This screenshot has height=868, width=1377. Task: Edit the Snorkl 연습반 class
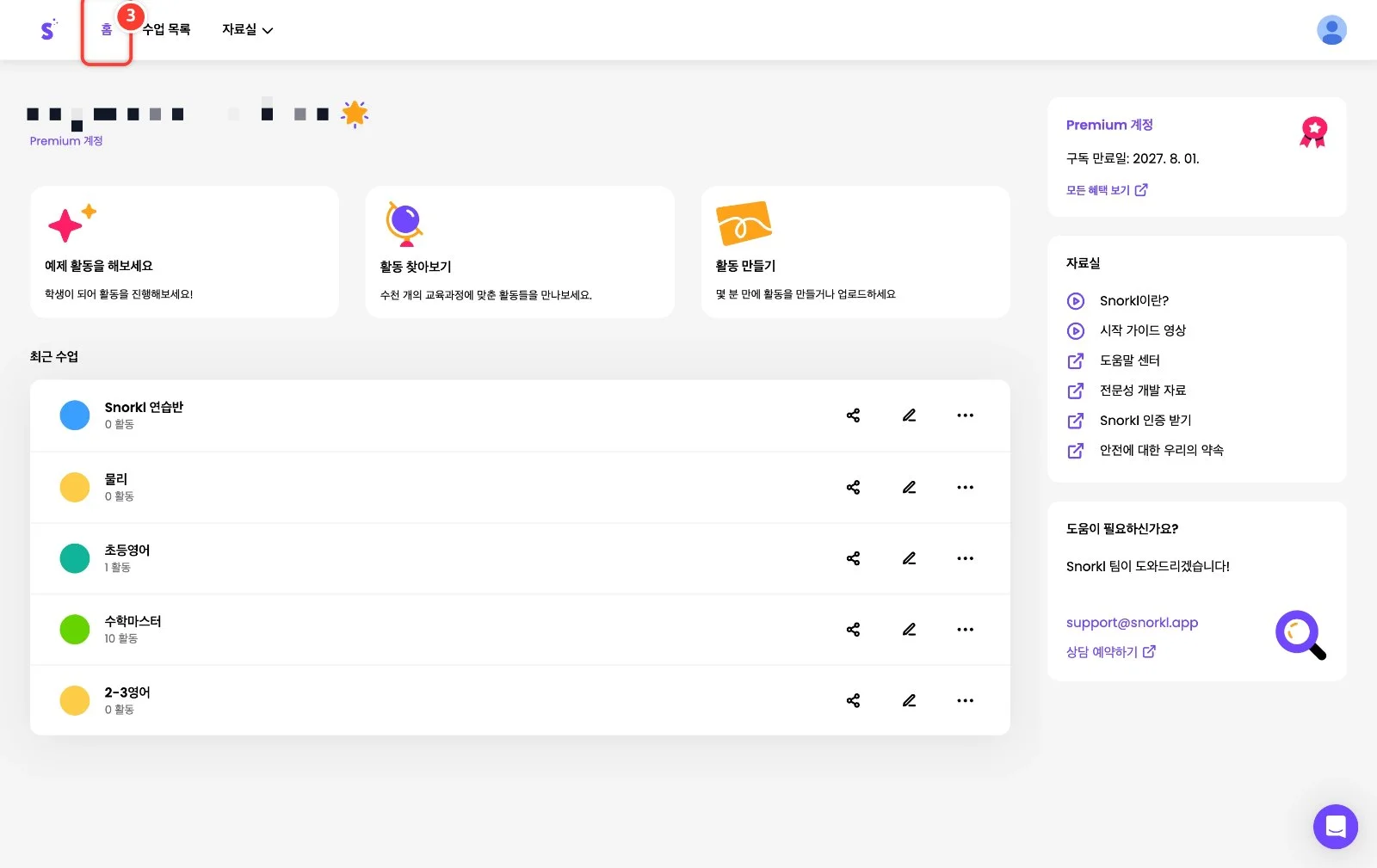[909, 416]
